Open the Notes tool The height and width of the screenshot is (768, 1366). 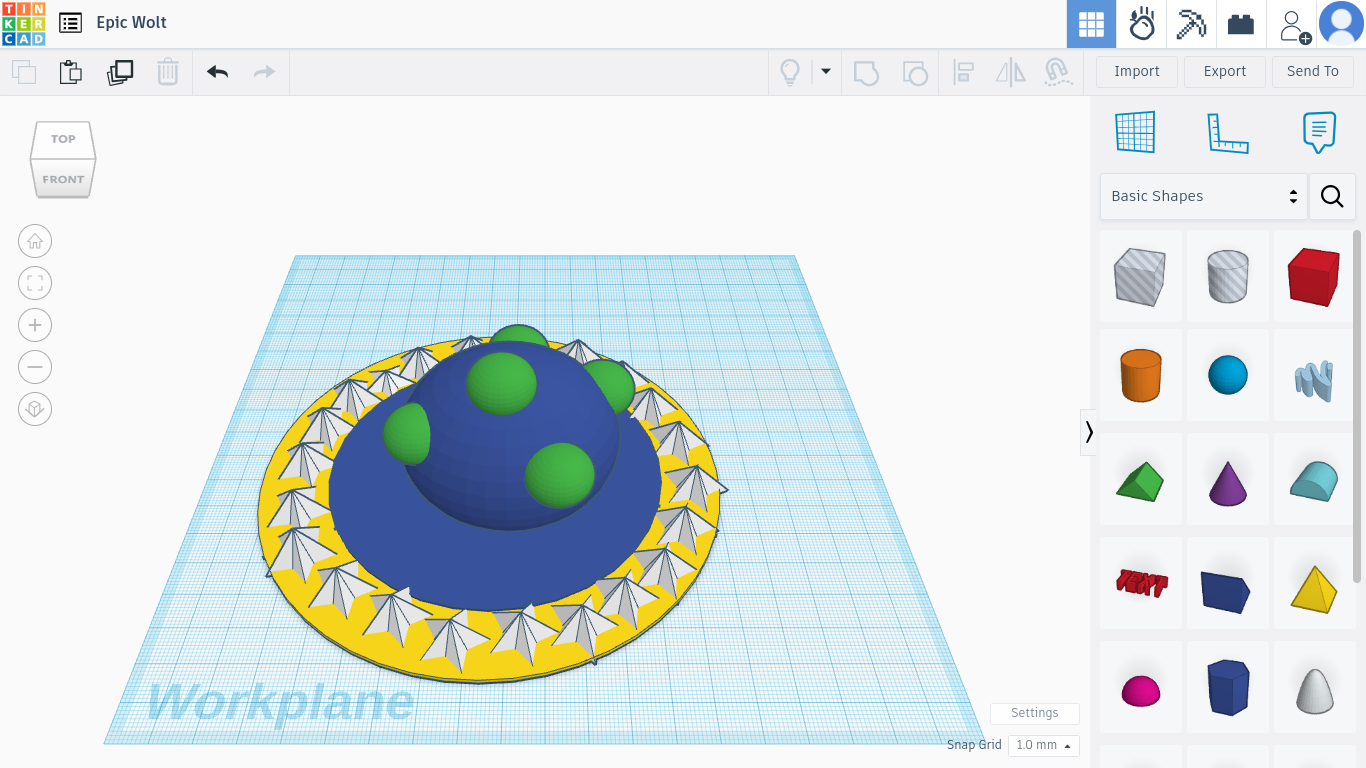pyautogui.click(x=1320, y=132)
